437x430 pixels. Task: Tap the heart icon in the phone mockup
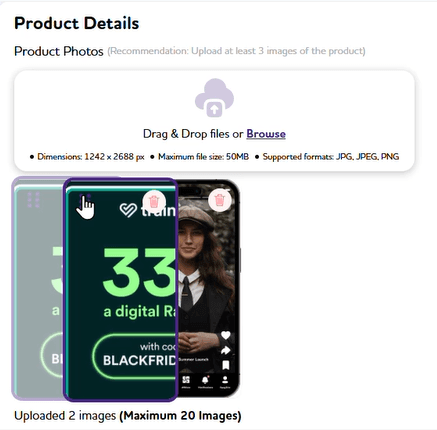click(226, 335)
